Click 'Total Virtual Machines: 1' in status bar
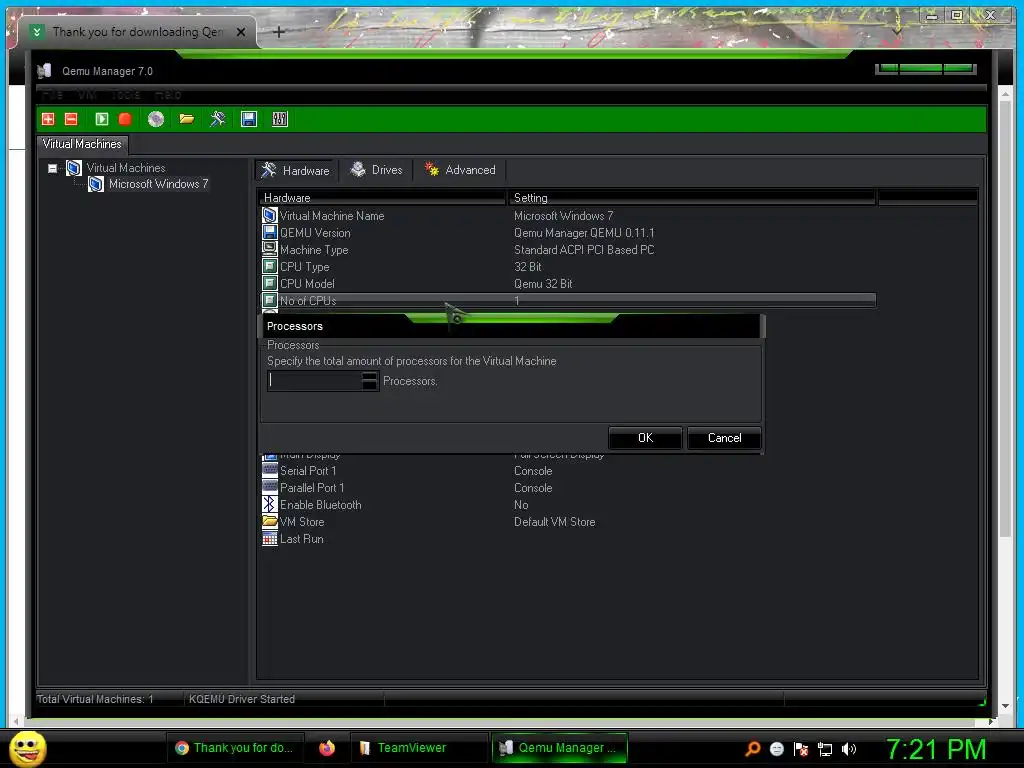Screen dimensions: 1024x768 click(95, 699)
